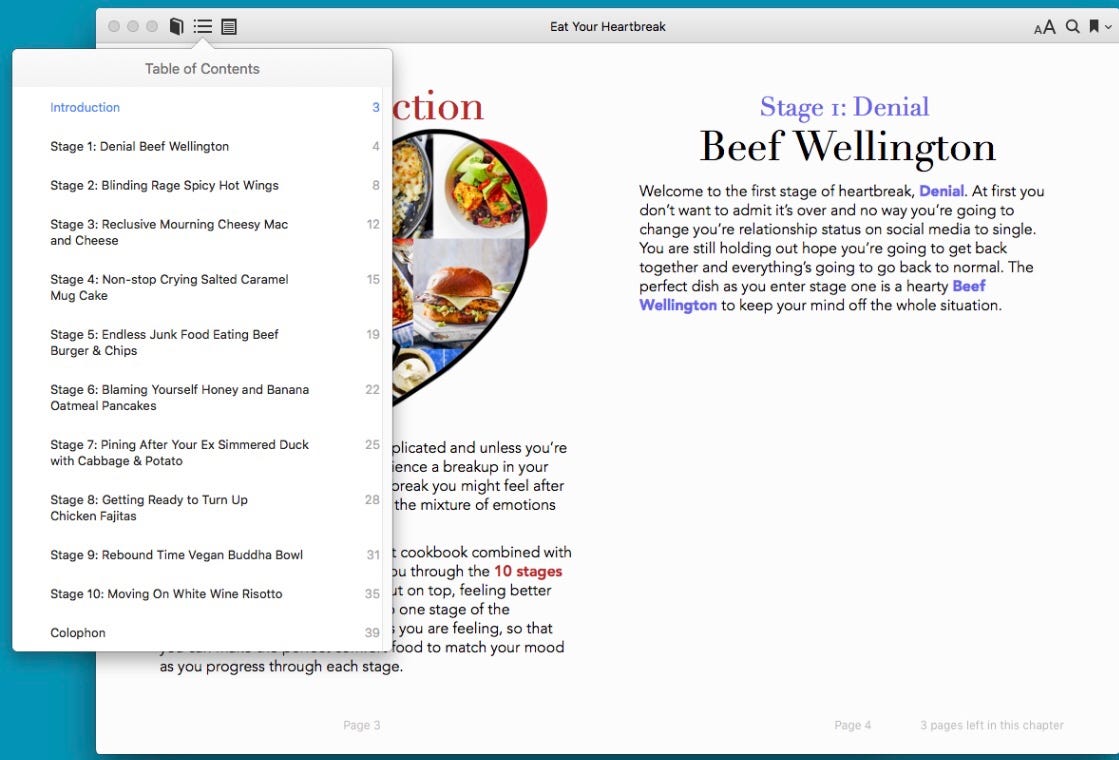
Task: Click the Table of Contents list icon
Action: [x=202, y=26]
